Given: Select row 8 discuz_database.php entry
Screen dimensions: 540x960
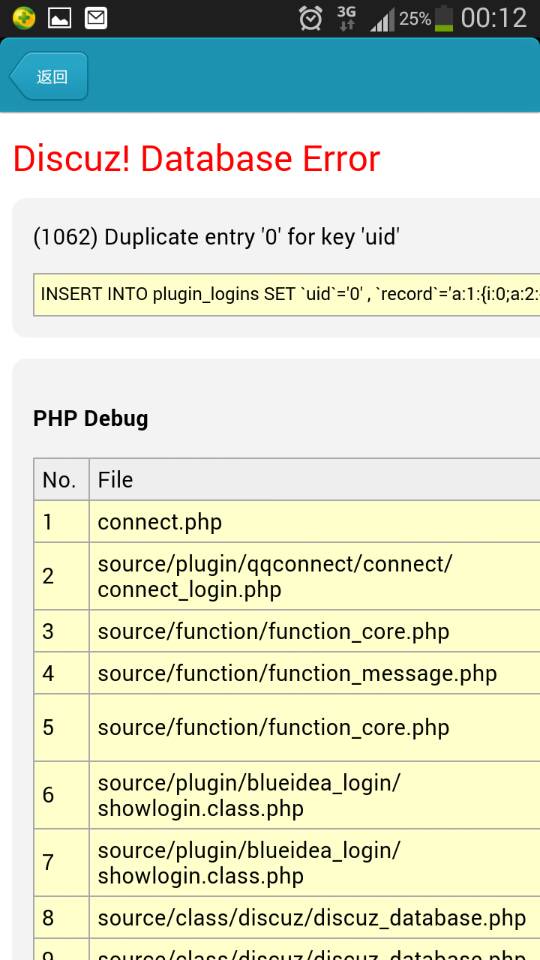Looking at the screenshot, I should tap(312, 918).
